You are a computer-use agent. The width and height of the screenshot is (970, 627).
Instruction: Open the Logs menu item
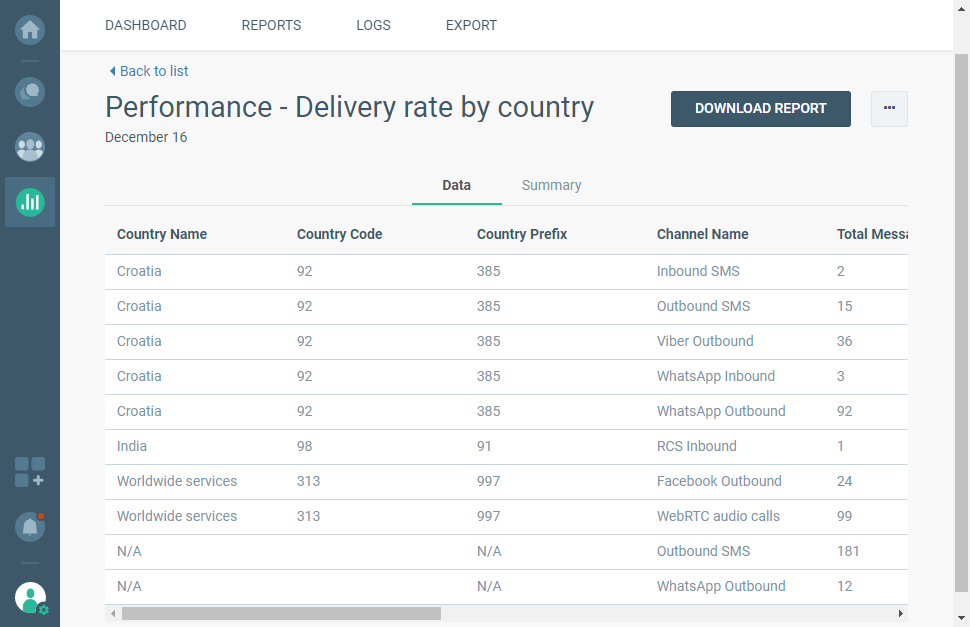(x=373, y=25)
